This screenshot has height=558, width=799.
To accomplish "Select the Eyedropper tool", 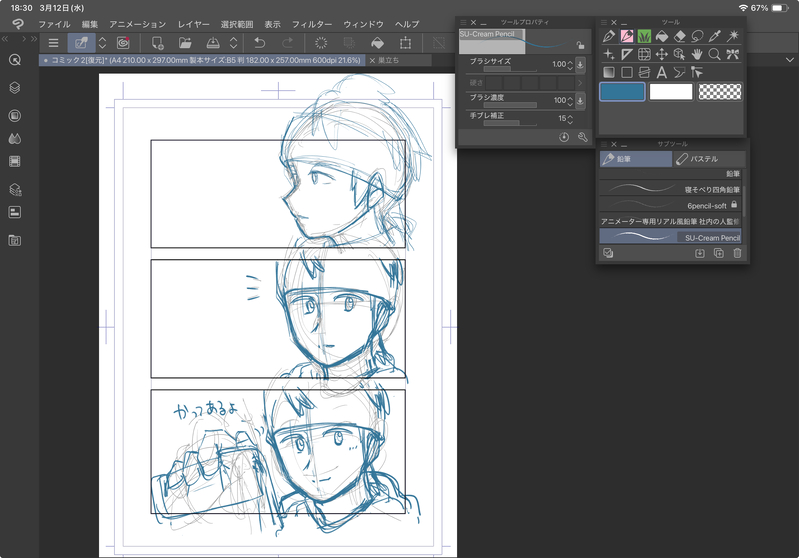I will click(x=714, y=36).
